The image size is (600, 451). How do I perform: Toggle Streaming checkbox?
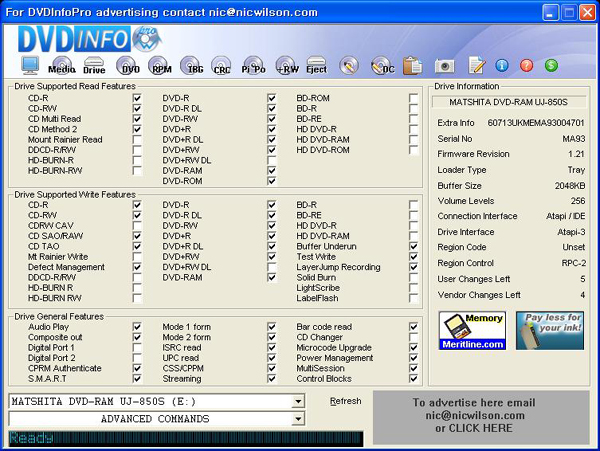[x=271, y=379]
